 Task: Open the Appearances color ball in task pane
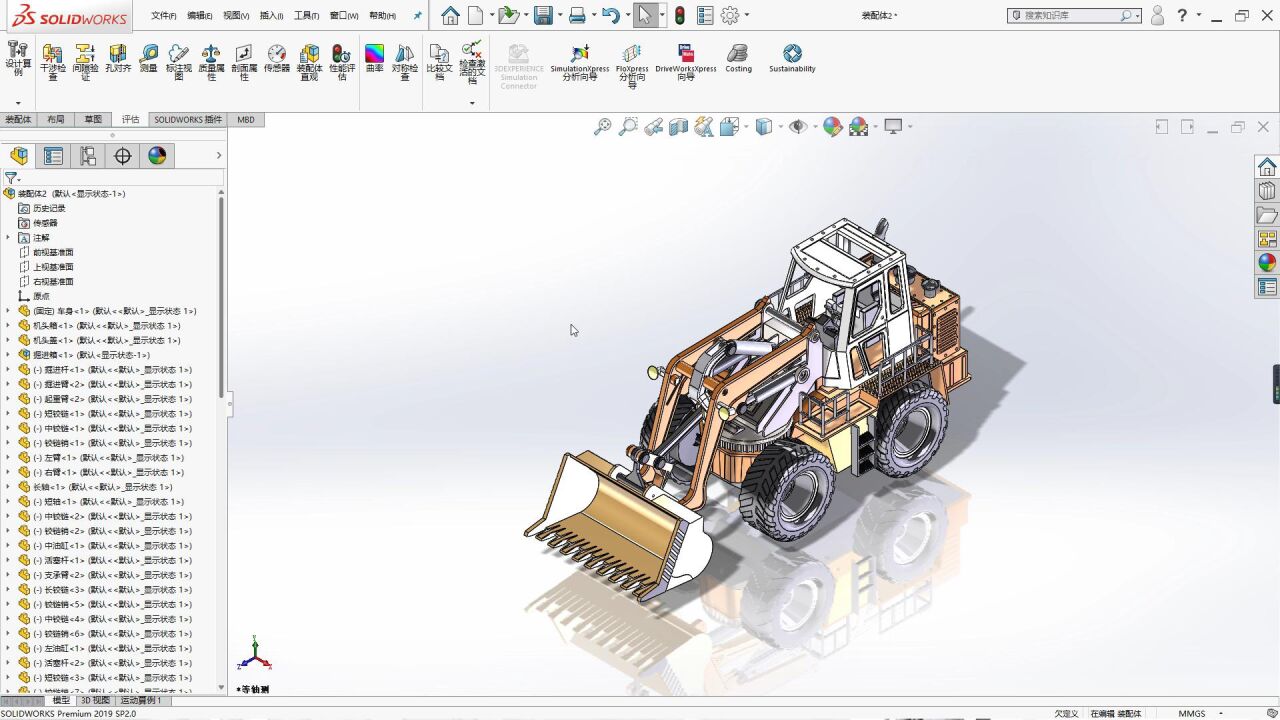(1267, 263)
